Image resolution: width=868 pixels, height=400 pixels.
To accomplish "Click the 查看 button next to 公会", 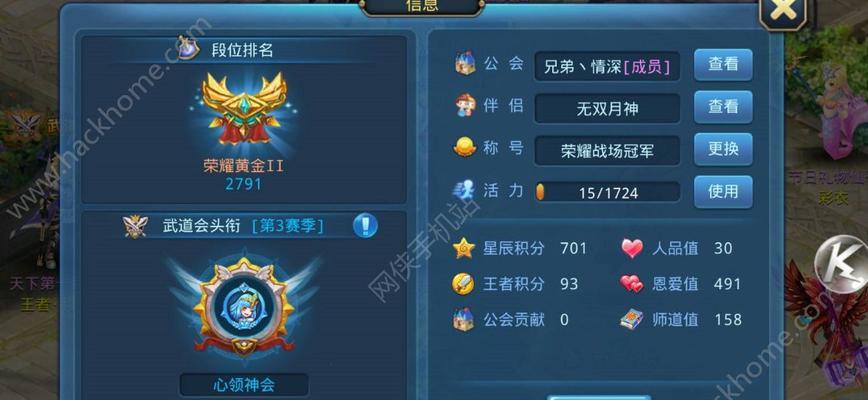I will (723, 65).
